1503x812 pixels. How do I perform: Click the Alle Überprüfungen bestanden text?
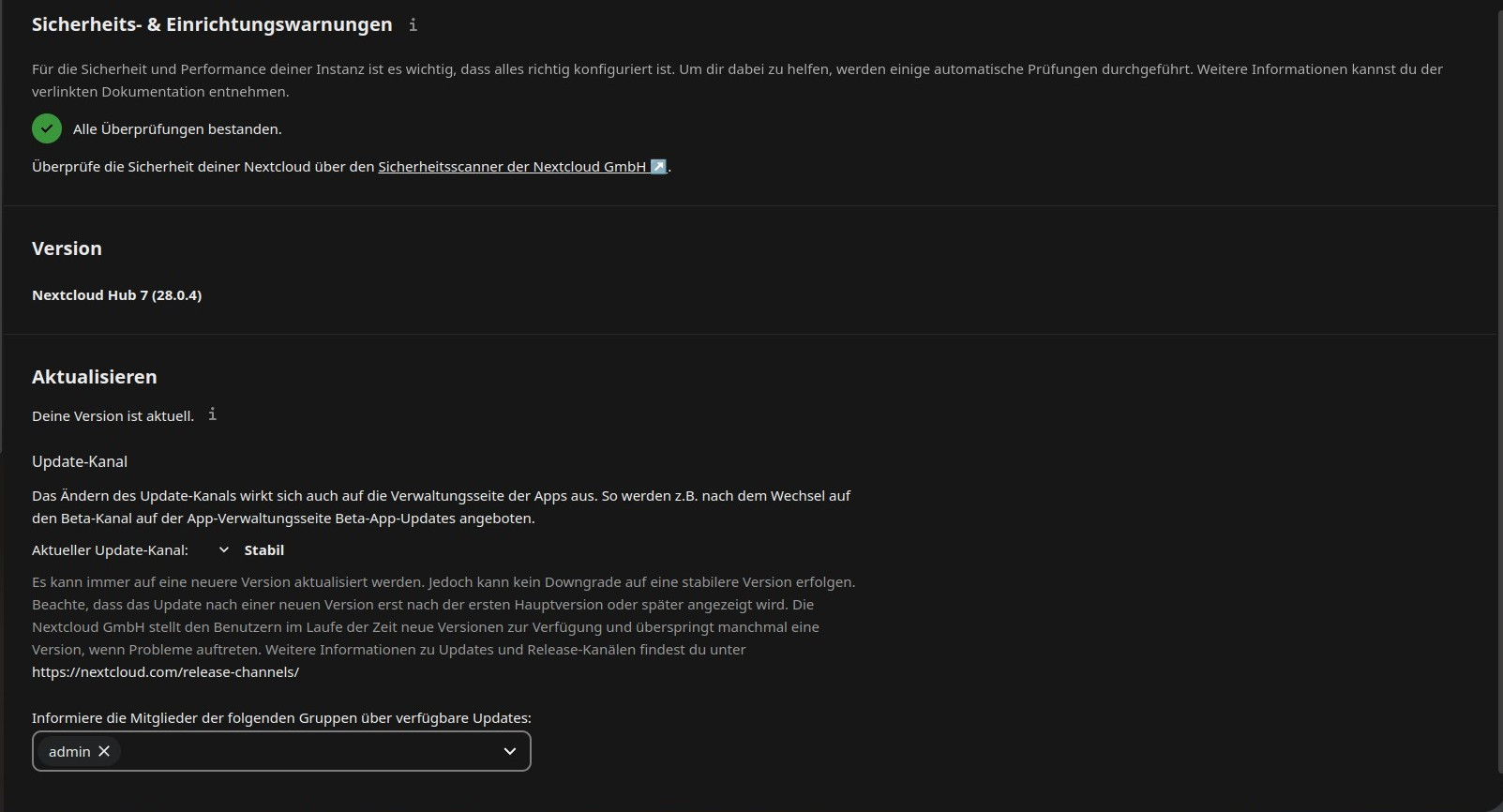pos(177,129)
